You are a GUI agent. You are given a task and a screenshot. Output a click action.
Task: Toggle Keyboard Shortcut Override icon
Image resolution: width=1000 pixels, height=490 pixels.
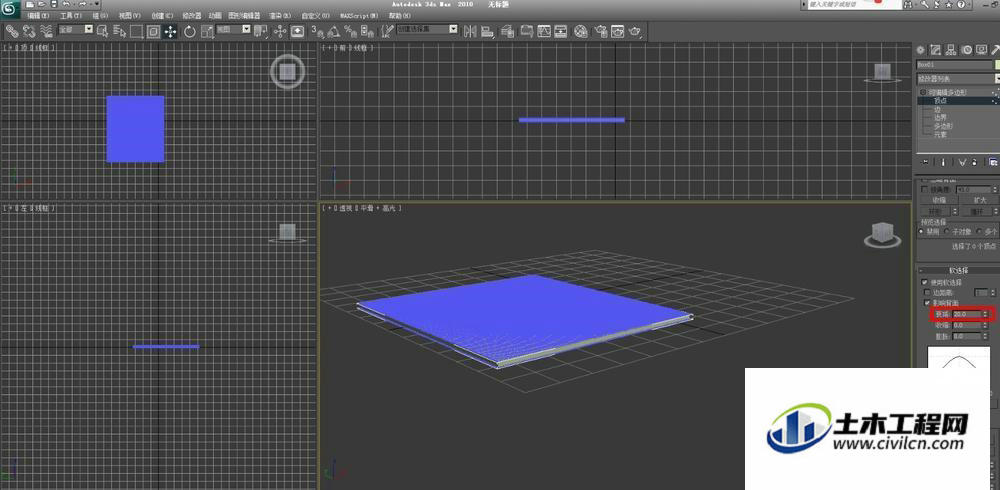click(x=297, y=31)
